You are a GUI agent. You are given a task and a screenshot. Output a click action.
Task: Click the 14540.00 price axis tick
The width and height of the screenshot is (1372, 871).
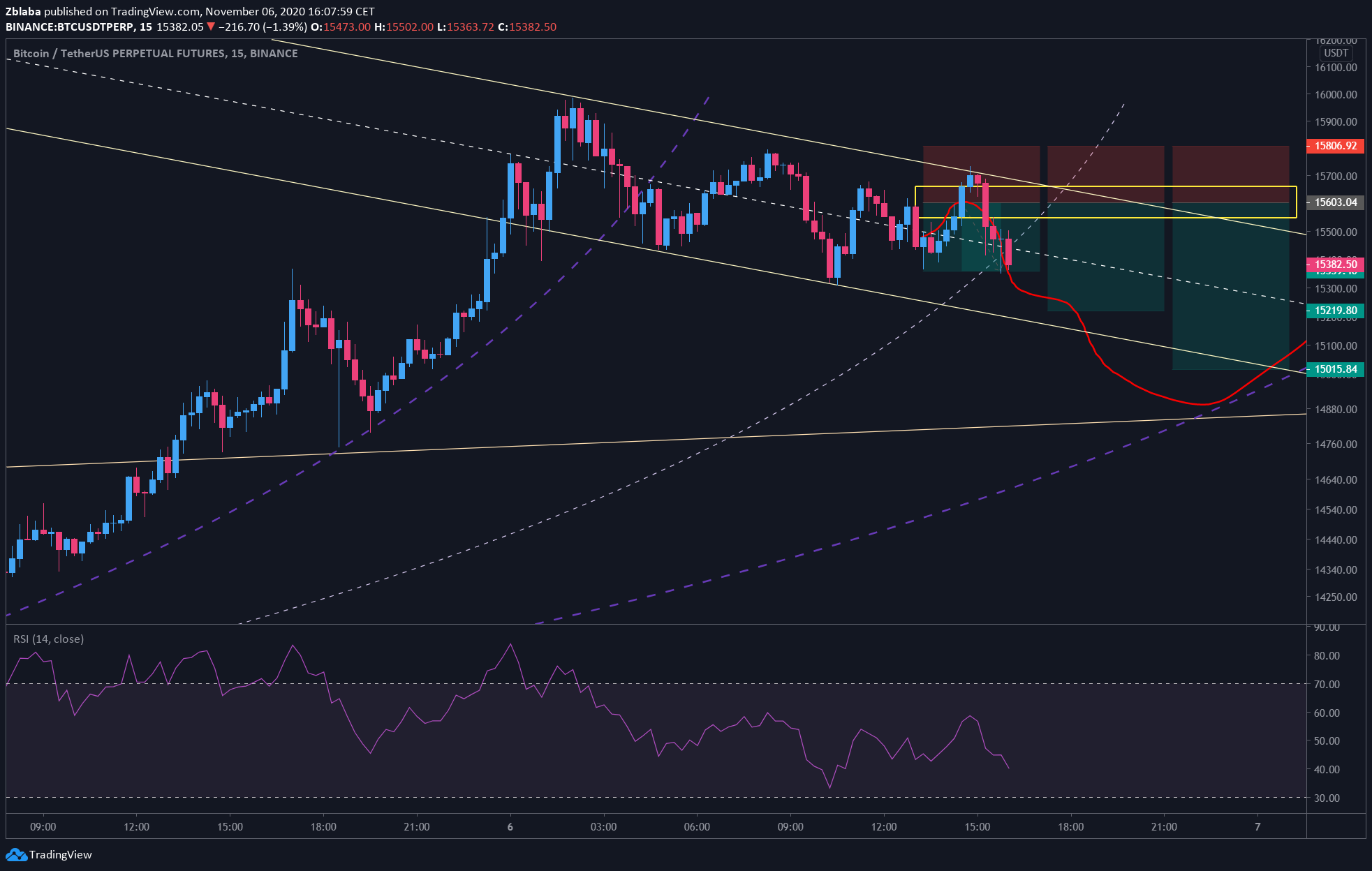click(x=1336, y=509)
